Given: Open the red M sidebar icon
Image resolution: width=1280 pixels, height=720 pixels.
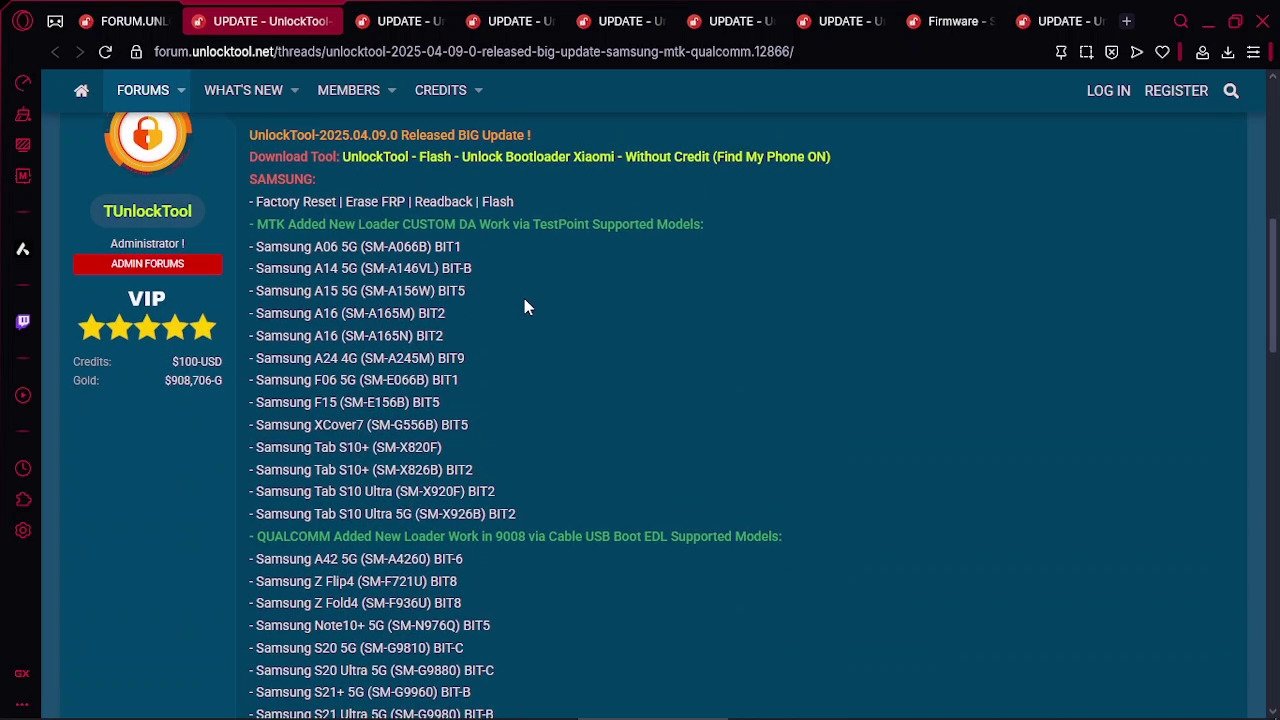Looking at the screenshot, I should tap(22, 176).
